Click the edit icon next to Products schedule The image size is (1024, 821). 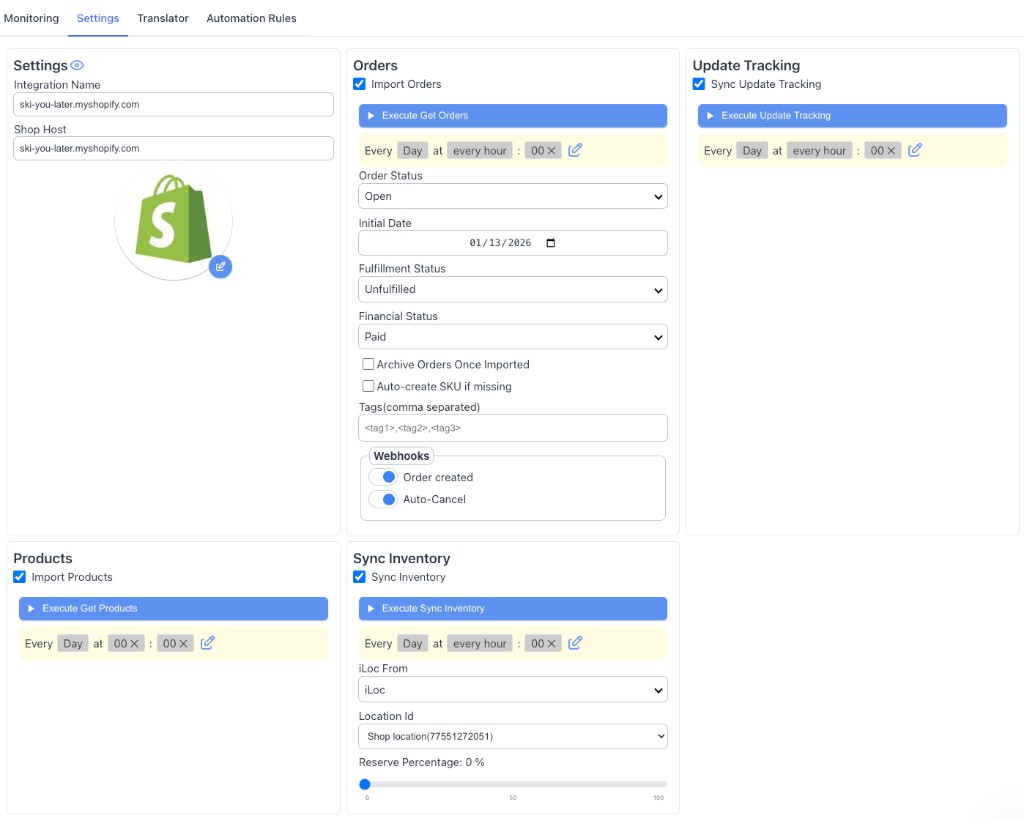[x=207, y=643]
